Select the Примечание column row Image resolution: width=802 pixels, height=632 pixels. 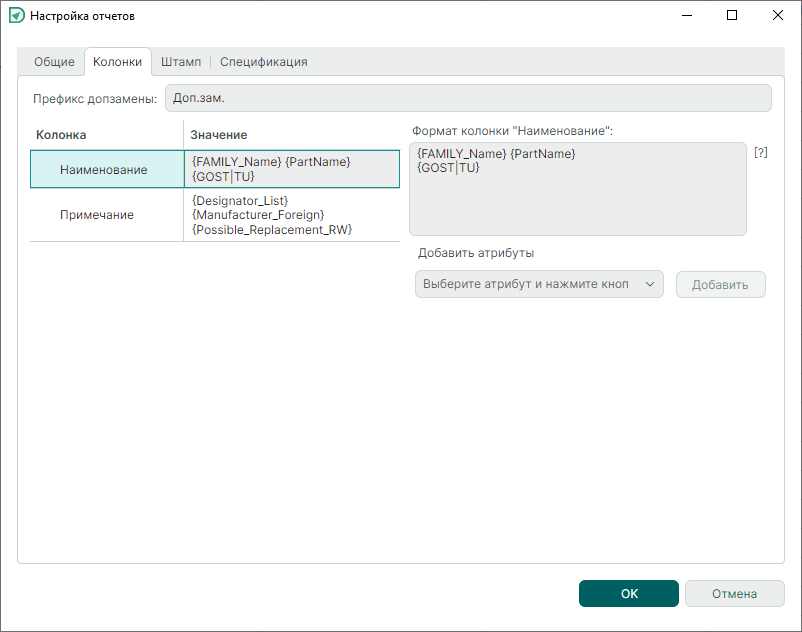(x=97, y=215)
